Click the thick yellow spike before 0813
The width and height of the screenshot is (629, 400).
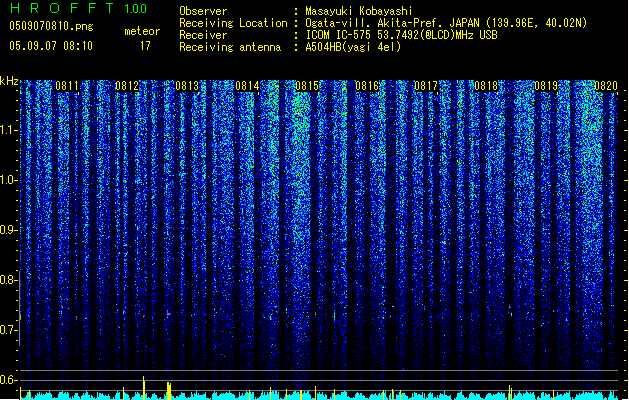pos(169,391)
